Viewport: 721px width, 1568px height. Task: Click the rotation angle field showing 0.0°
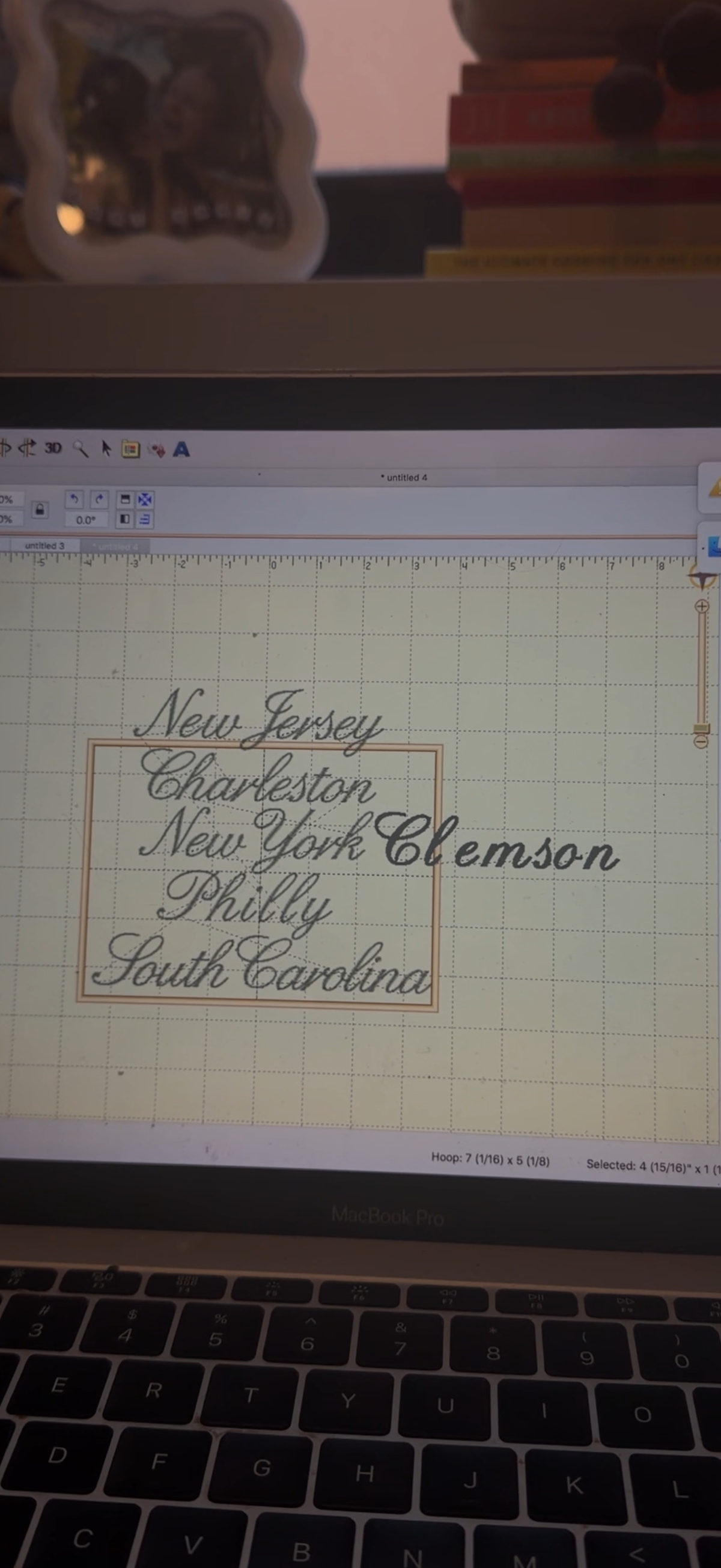86,520
